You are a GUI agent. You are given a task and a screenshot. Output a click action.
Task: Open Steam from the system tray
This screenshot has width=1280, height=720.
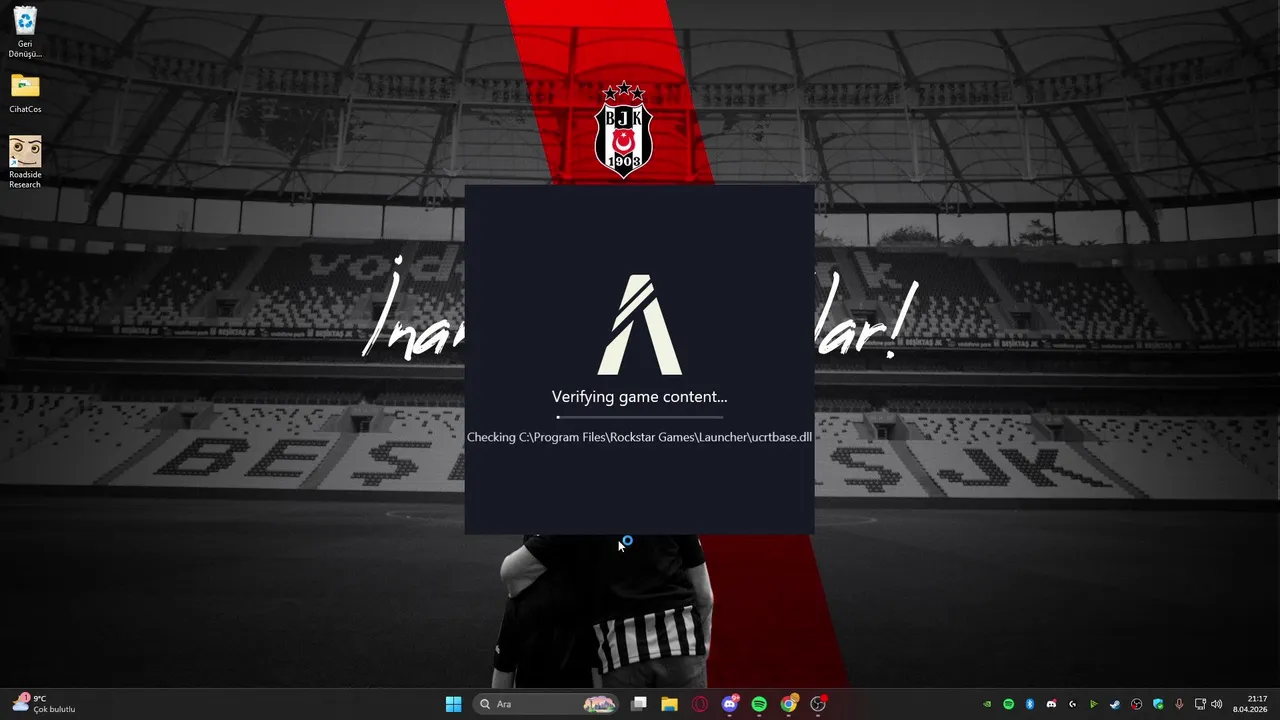coord(1115,704)
